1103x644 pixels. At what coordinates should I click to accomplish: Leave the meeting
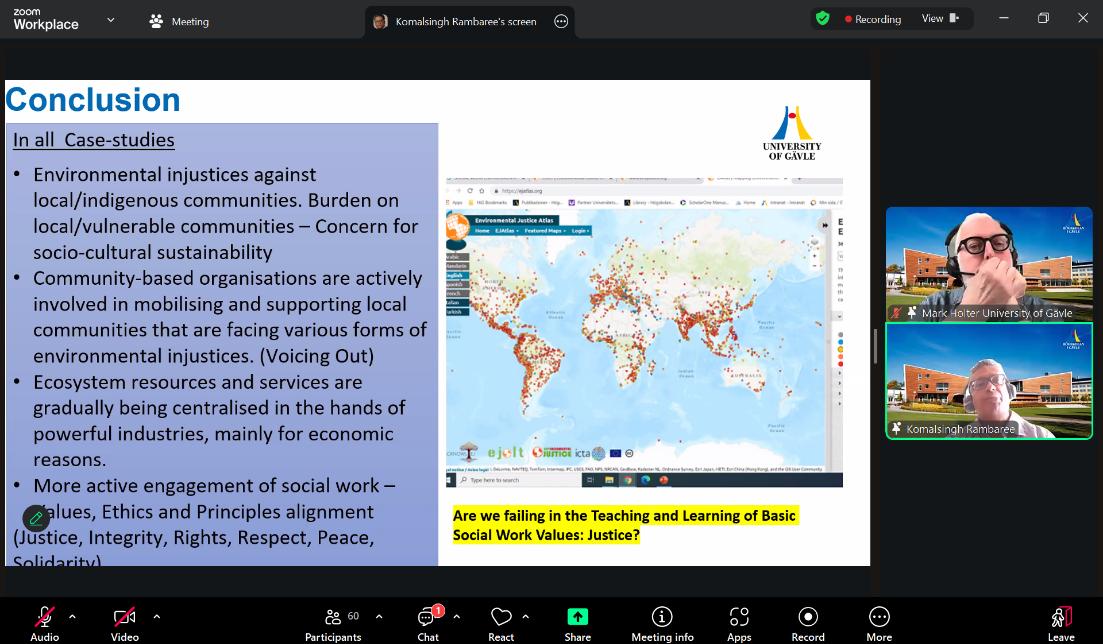point(1061,624)
